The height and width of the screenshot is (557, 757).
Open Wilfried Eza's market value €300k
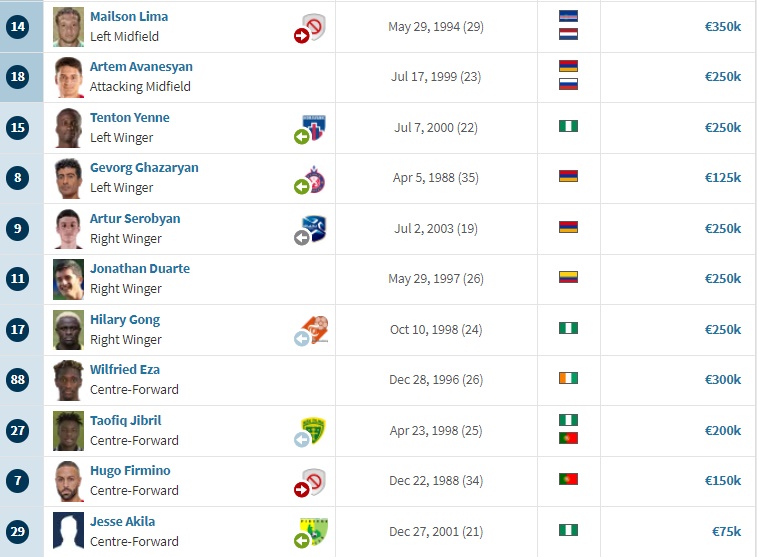click(x=723, y=379)
